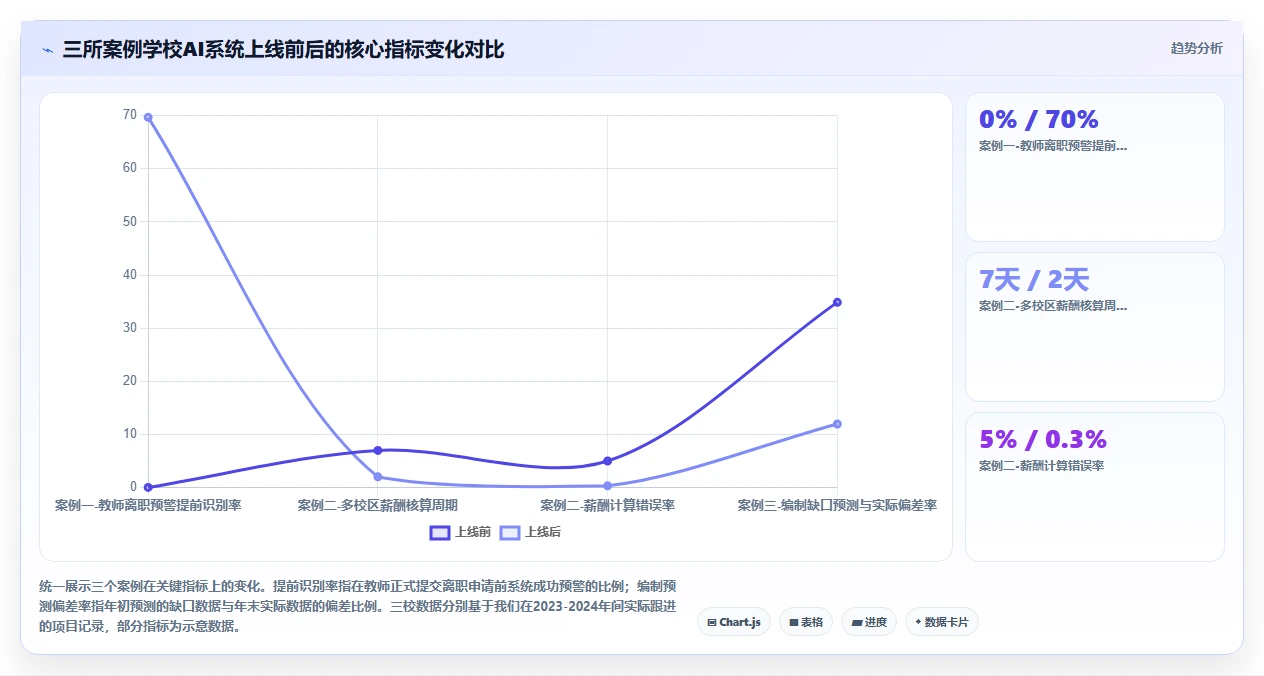This screenshot has width=1264, height=676.
Task: Click card caption 案例二-多校区薪酬核算周...
Action: tap(1053, 305)
